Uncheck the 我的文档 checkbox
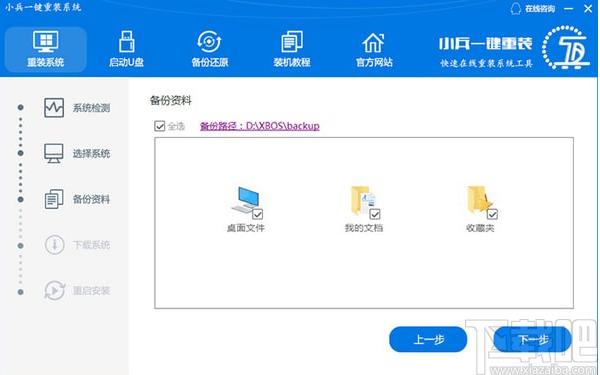This screenshot has width=600, height=375. pyautogui.click(x=375, y=214)
